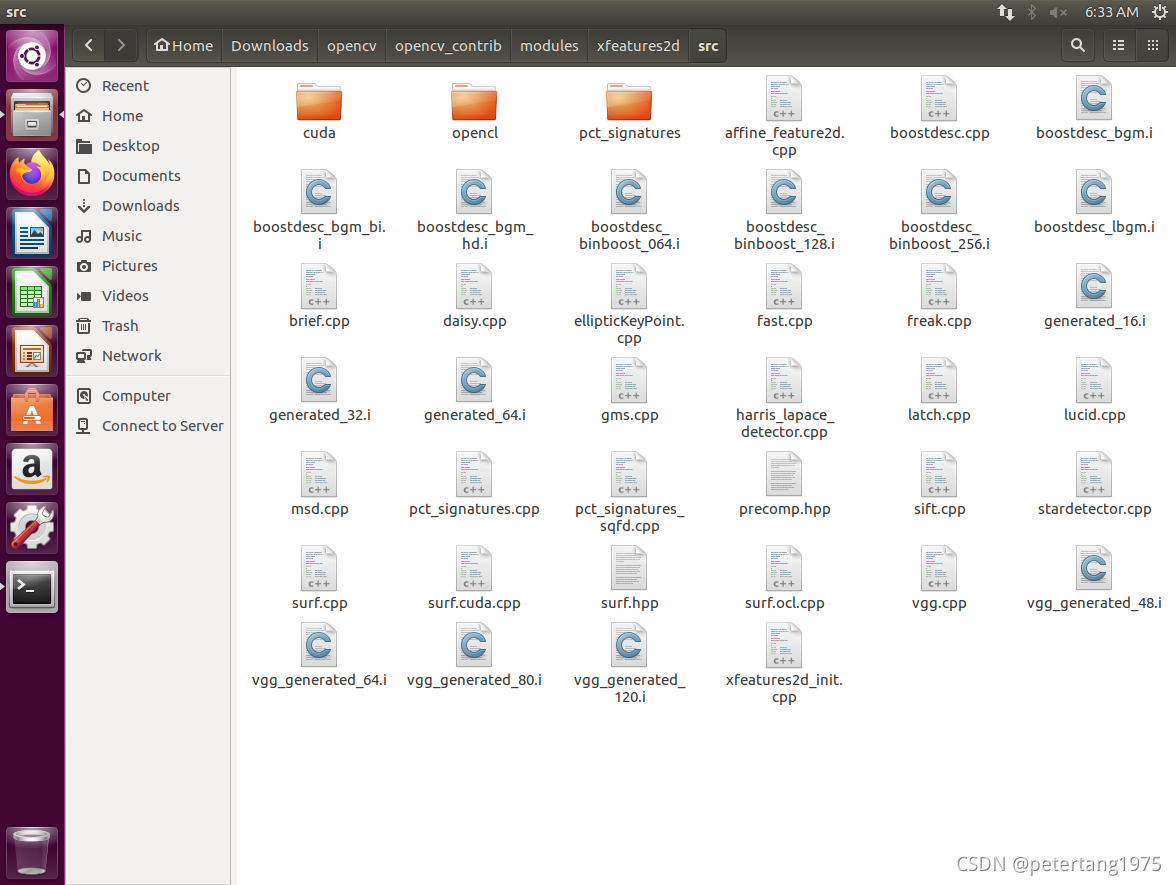
Task: Select the surf.hpp file icon
Action: (629, 568)
